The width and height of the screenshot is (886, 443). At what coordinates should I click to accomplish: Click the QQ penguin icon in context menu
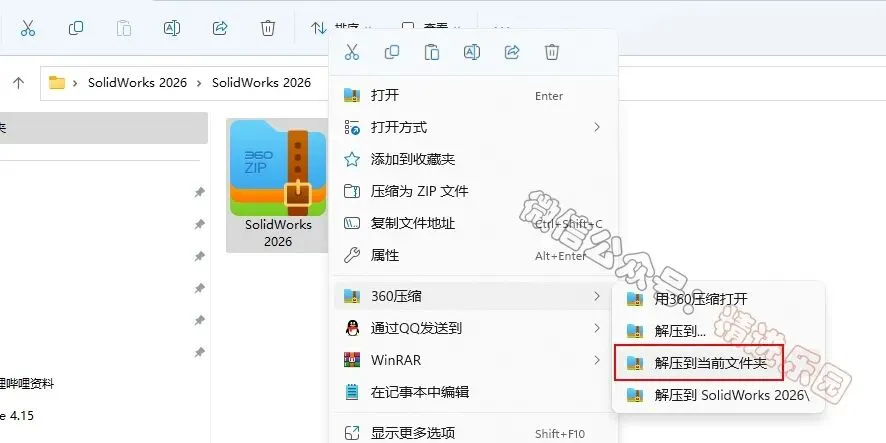(x=352, y=328)
